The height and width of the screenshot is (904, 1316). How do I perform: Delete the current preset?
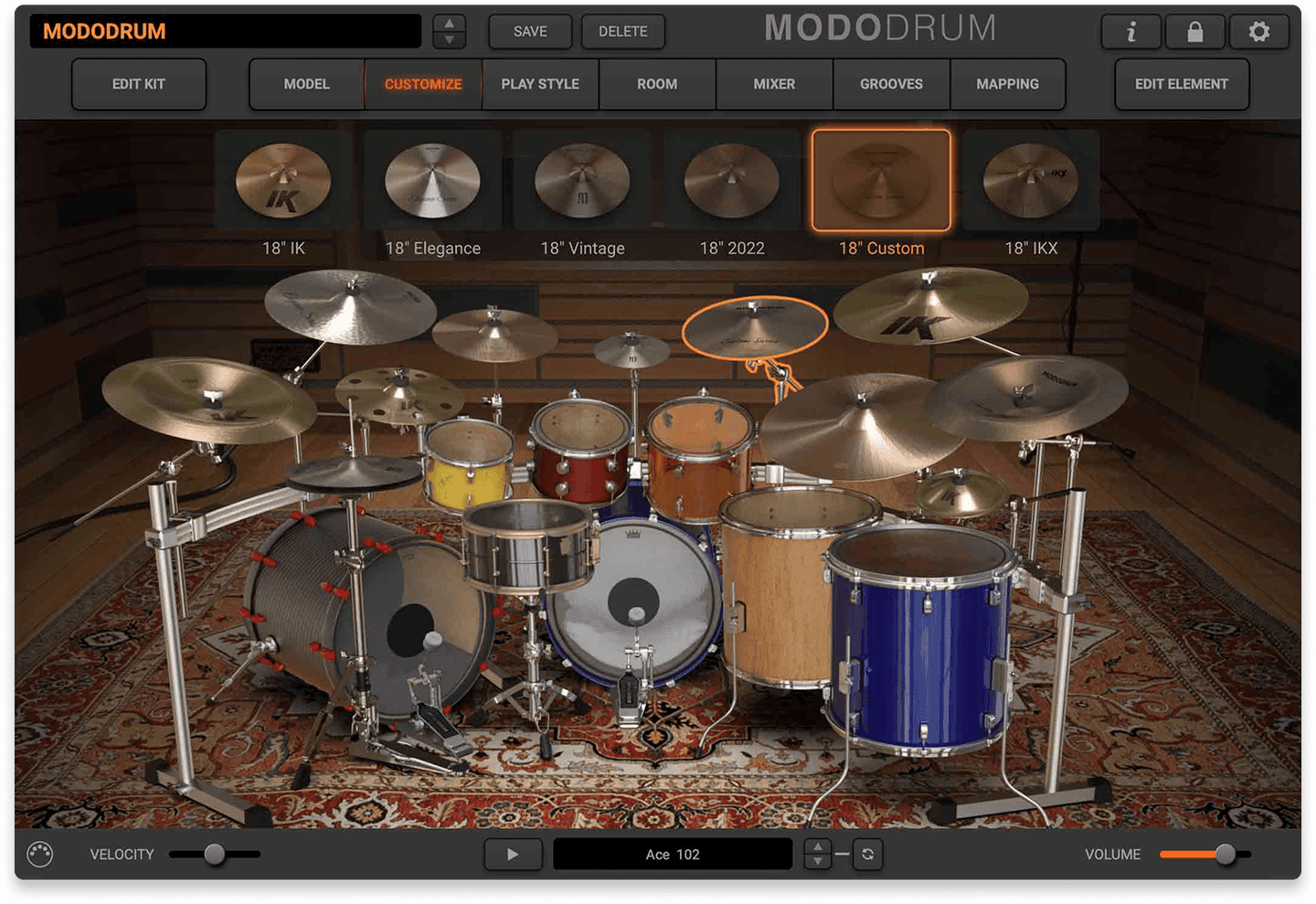tap(622, 31)
